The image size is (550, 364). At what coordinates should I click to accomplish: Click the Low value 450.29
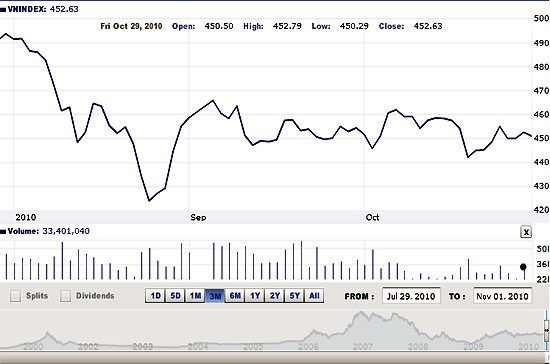(354, 26)
